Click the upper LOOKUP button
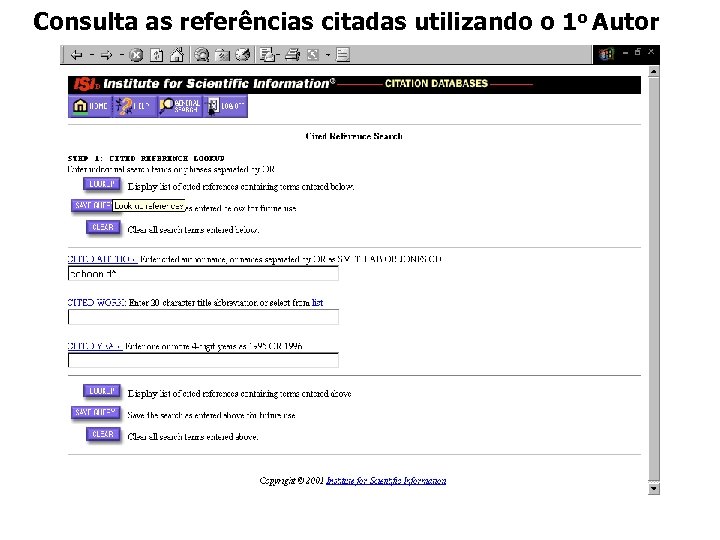Screen dimensions: 720x540 coord(102,184)
